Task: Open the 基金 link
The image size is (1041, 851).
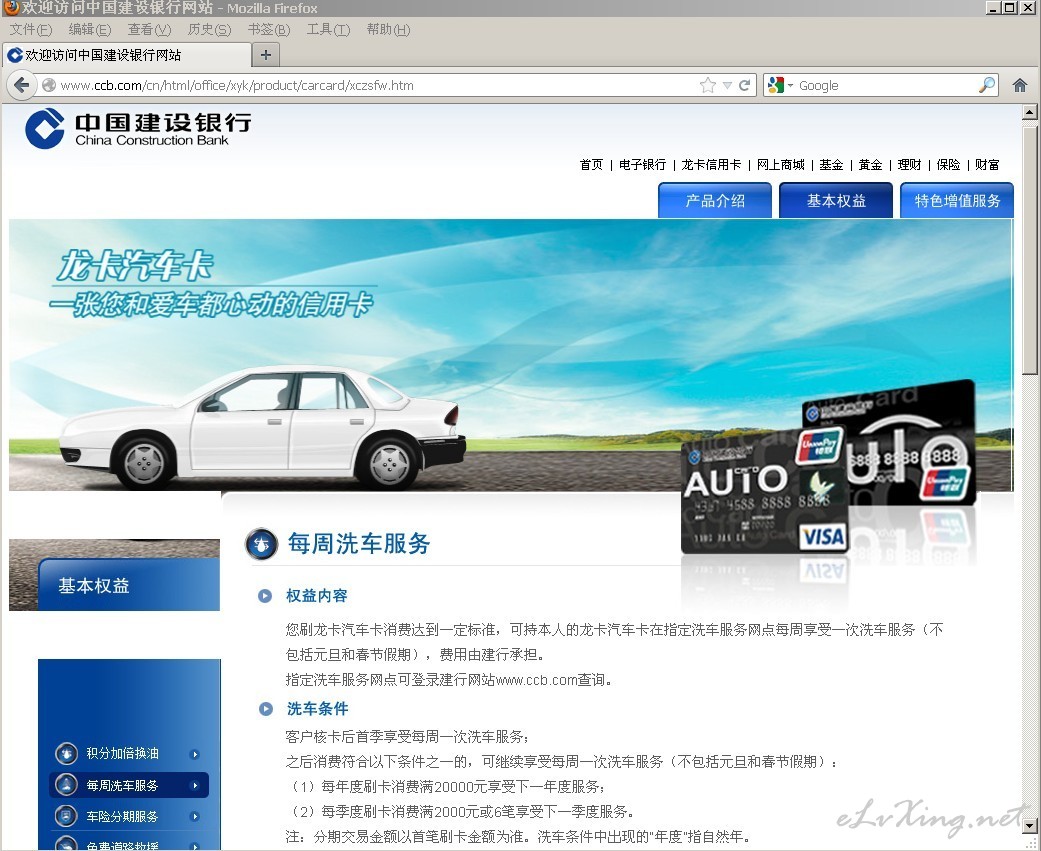Action: pyautogui.click(x=831, y=165)
